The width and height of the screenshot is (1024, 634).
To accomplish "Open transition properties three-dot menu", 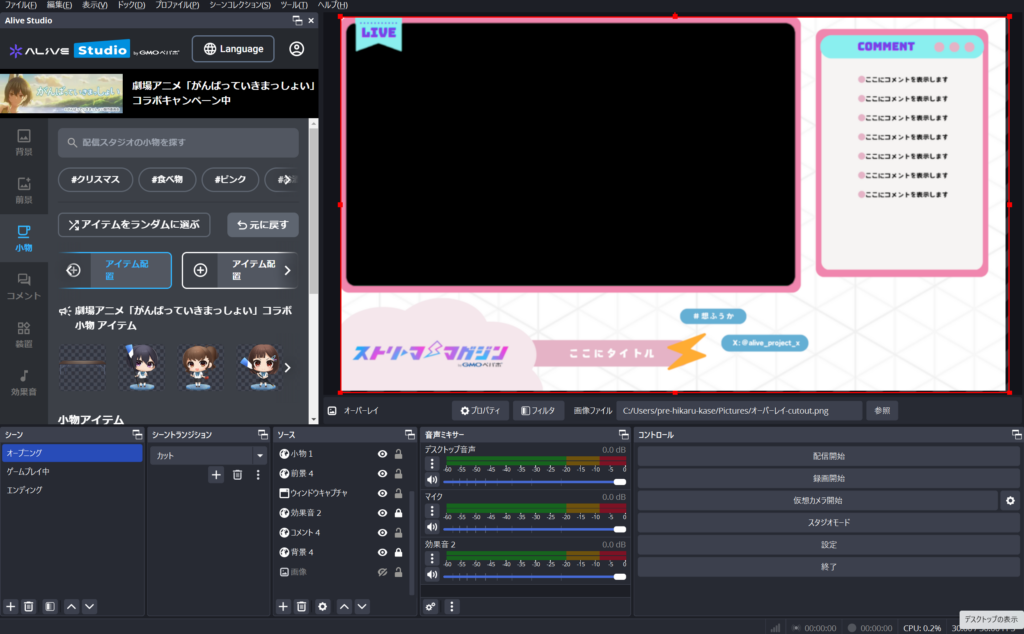I will coord(258,475).
